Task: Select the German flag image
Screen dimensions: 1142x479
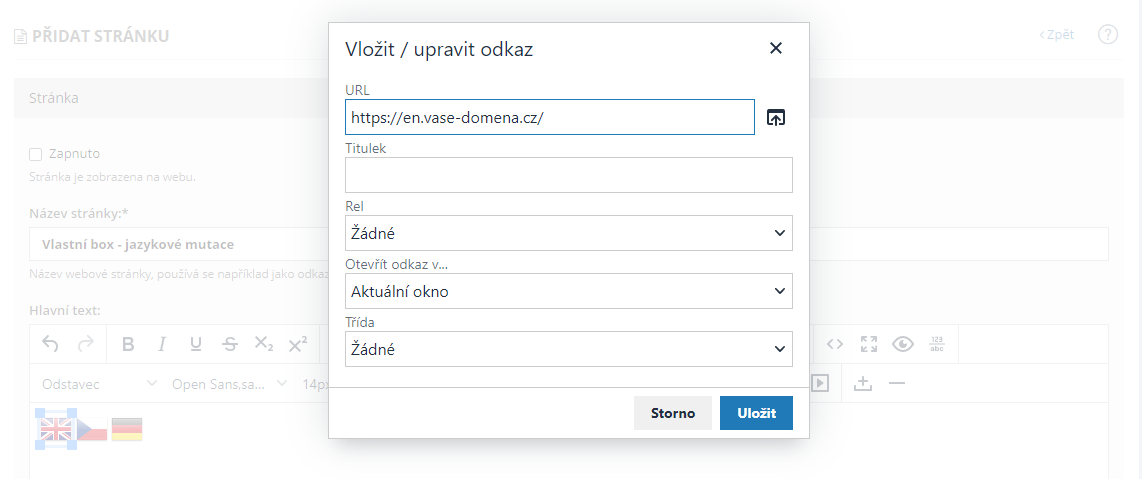Action: coord(127,429)
